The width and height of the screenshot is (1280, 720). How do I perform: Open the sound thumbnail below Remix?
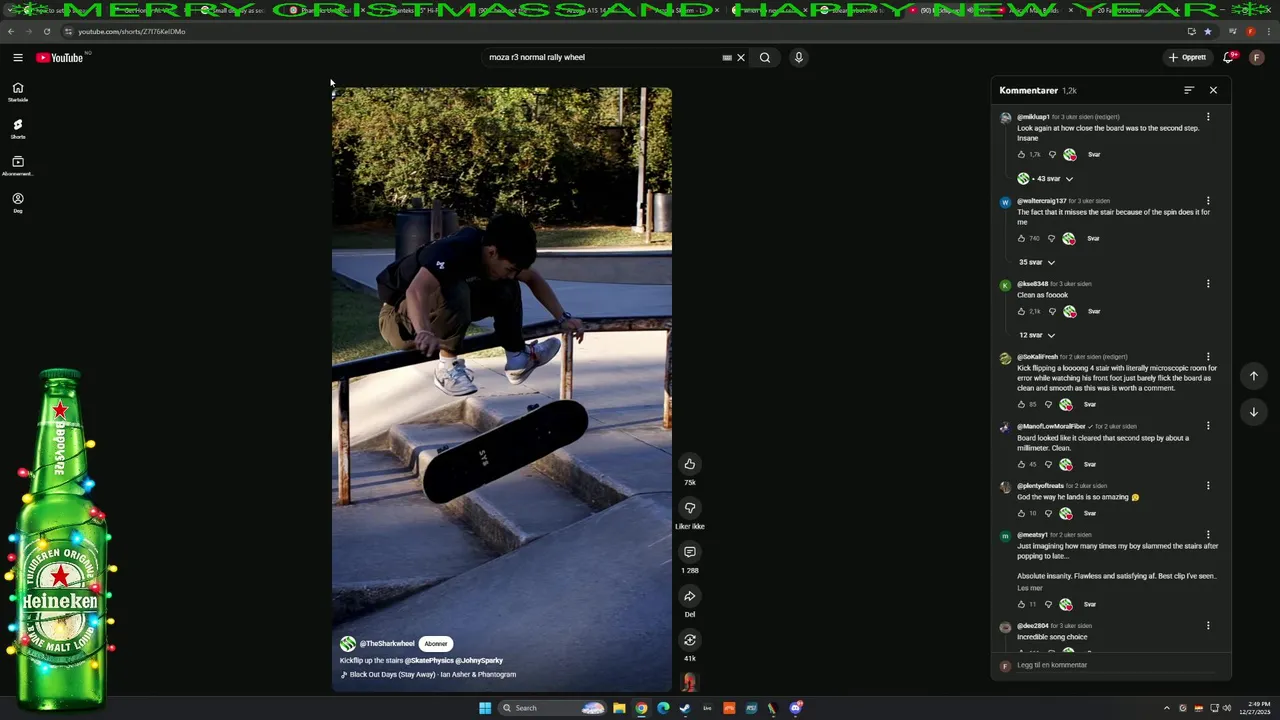click(689, 682)
